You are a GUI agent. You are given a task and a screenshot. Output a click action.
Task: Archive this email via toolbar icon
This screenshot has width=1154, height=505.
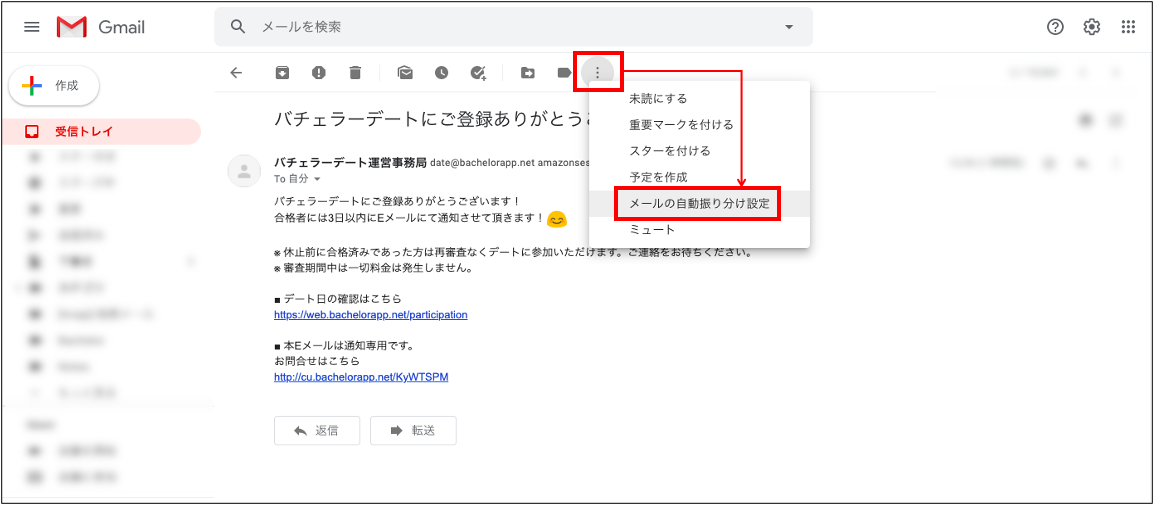point(283,72)
